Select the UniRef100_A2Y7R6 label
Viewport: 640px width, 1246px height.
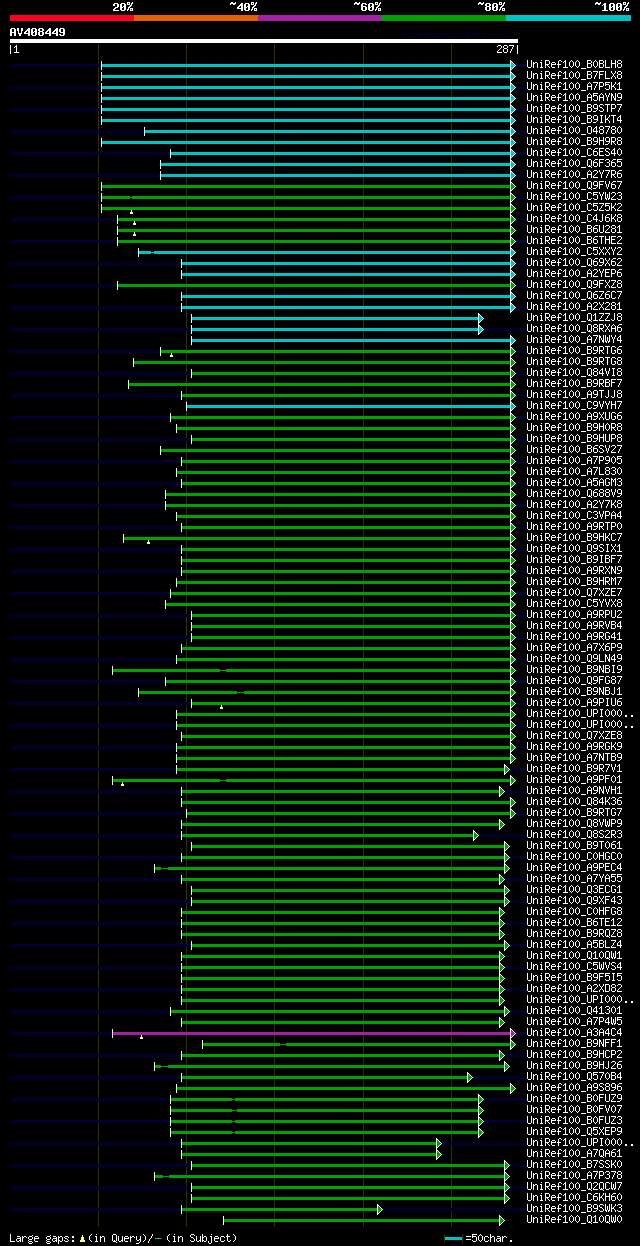[574, 174]
